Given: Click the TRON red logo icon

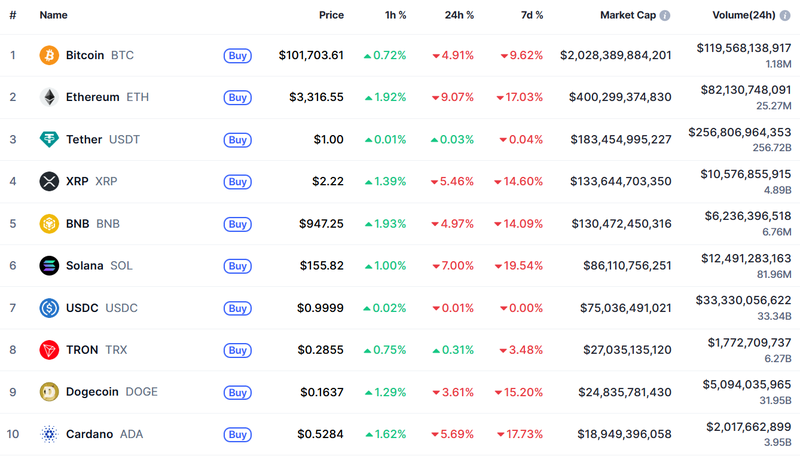Looking at the screenshot, I should pyautogui.click(x=49, y=349).
